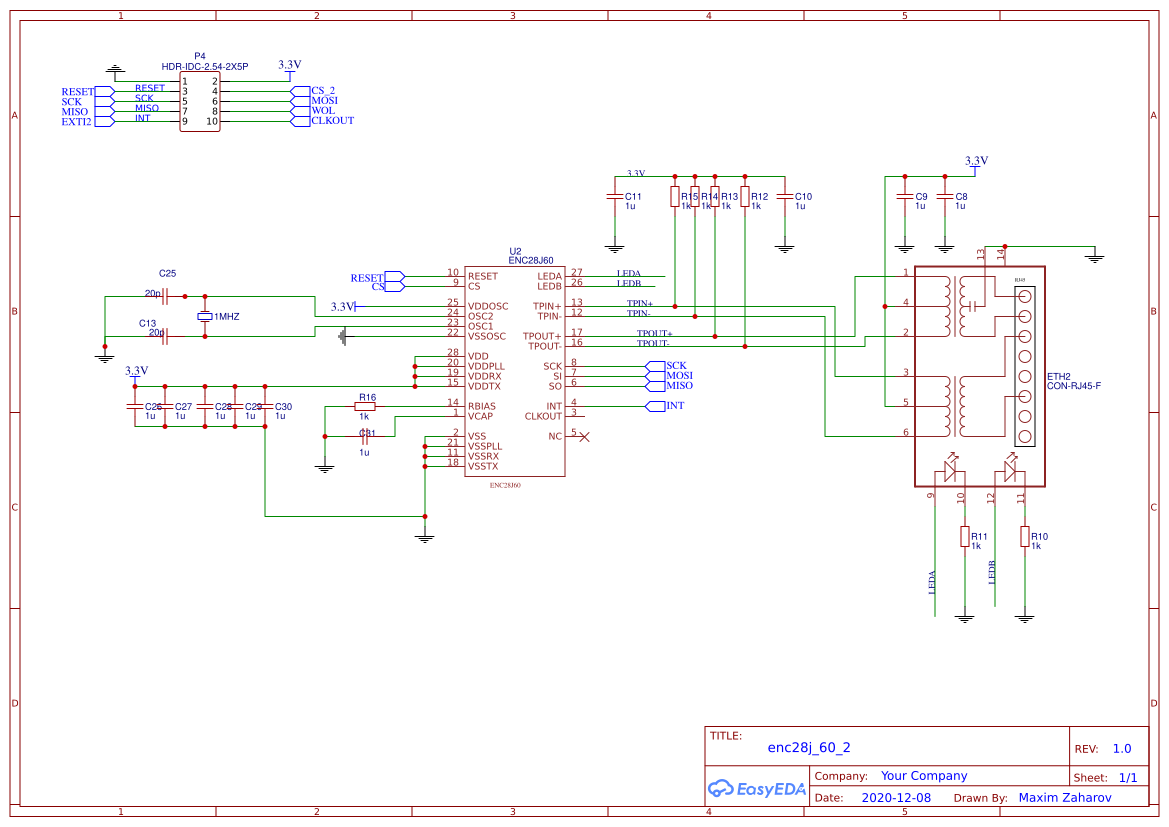Click the EasyEDA logo in the title block
Screen dimensions: 1169x827
pyautogui.click(x=755, y=789)
